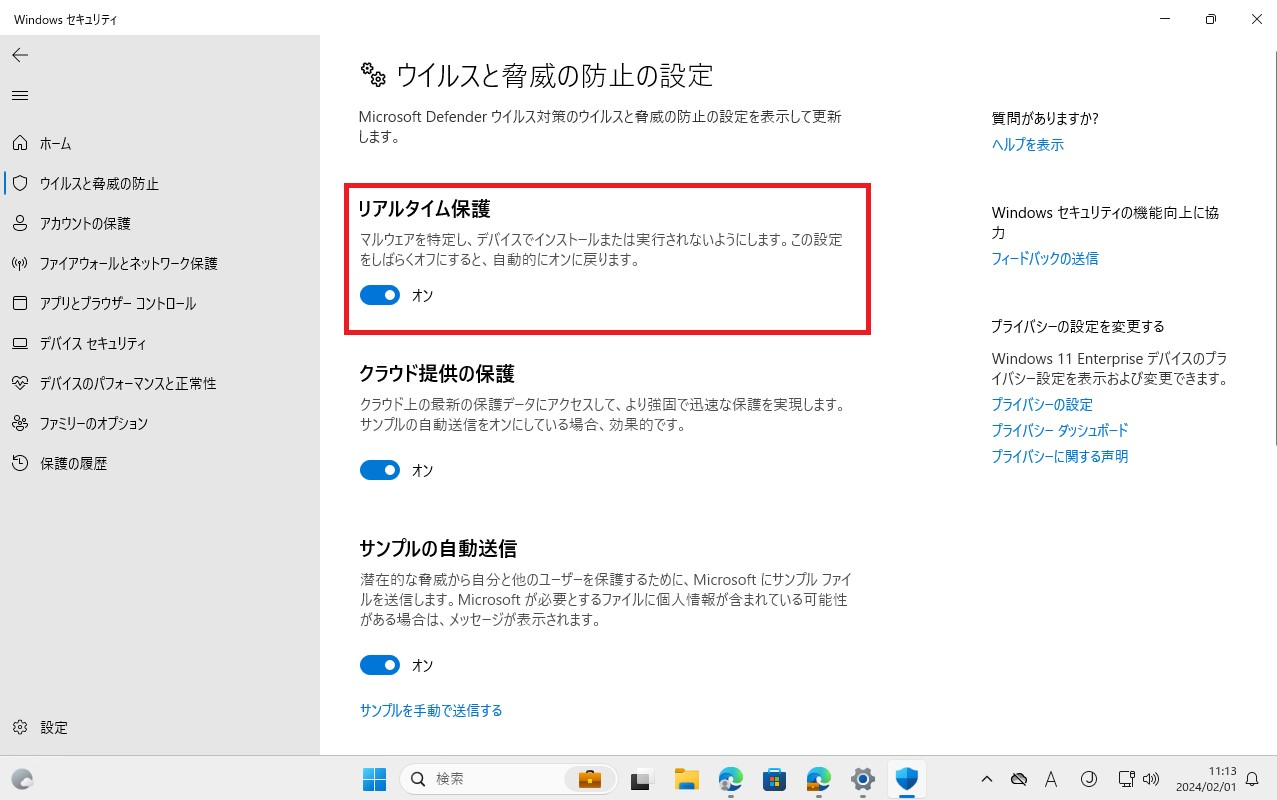The image size is (1277, 800).
Task: Select ウイルスと脅威の防止 in the sidebar
Action: [160, 183]
